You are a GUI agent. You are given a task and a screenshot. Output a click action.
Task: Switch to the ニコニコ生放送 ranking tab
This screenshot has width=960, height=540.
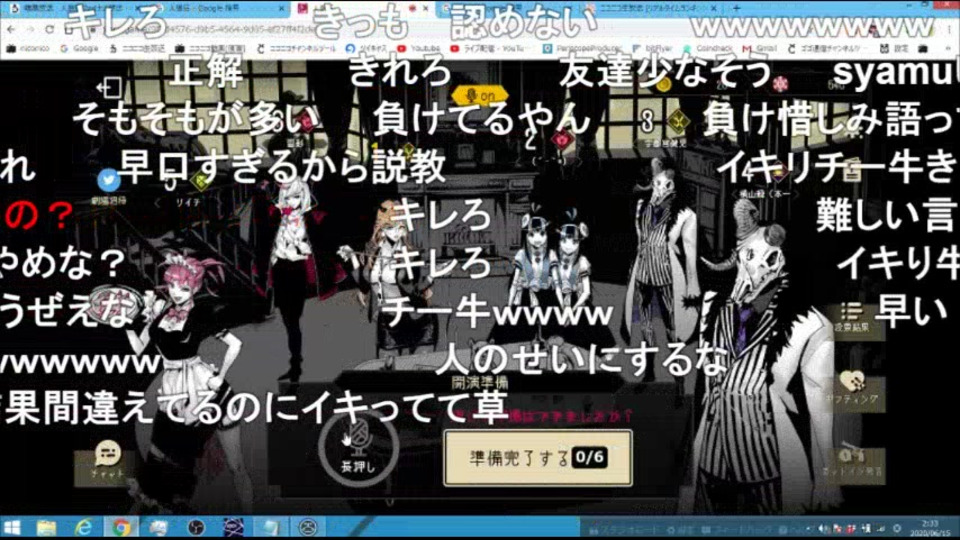[652, 8]
